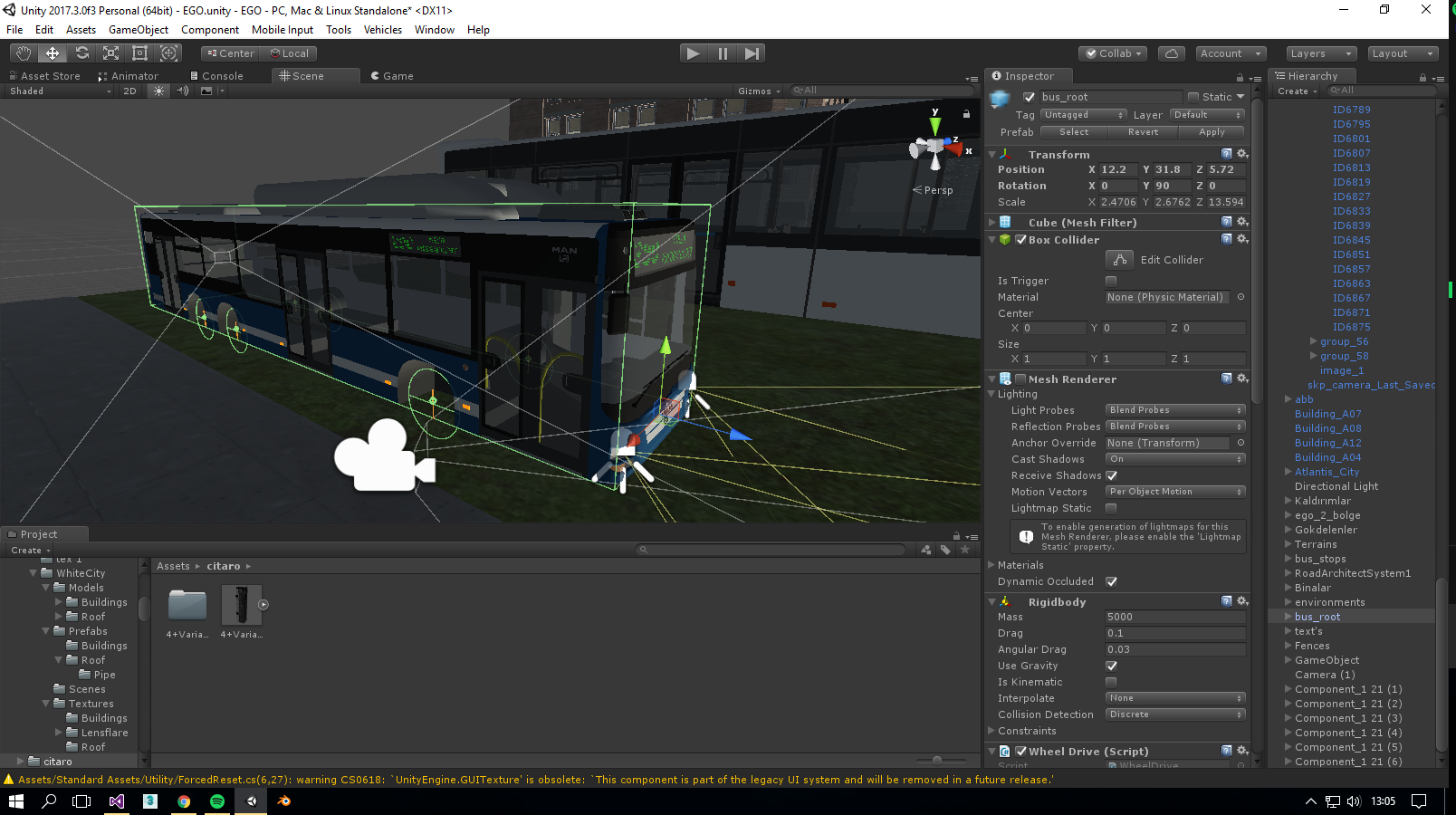Adjust Project thumbnail size slider
This screenshot has width=1456, height=815.
coord(937,761)
